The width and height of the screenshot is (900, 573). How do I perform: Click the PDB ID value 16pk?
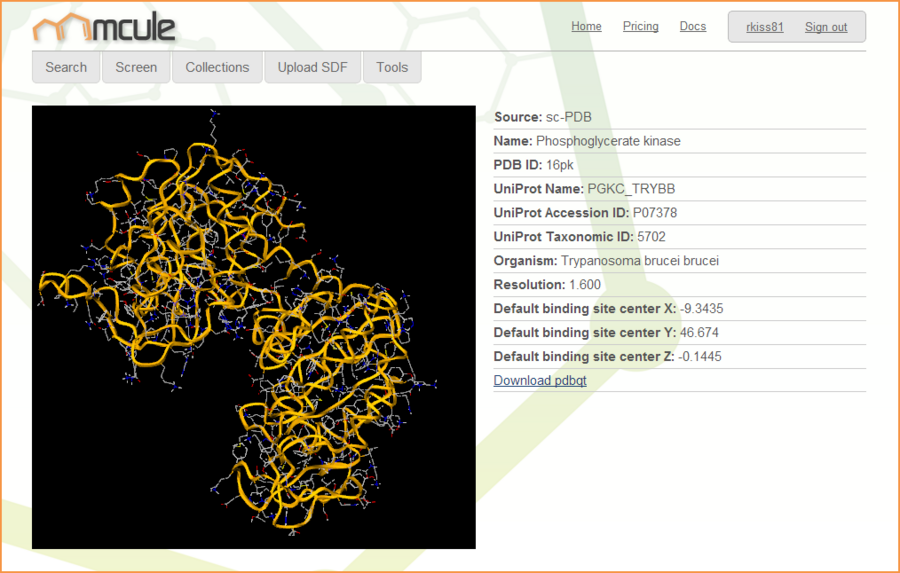(559, 165)
